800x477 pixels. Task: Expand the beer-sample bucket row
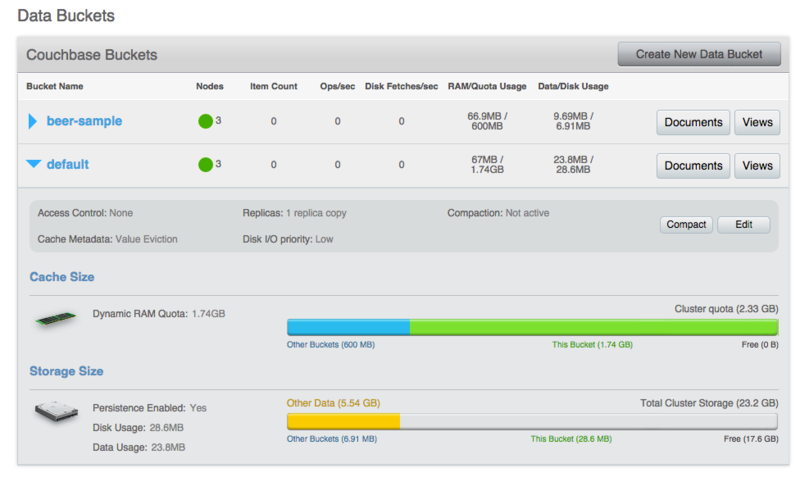coord(33,121)
